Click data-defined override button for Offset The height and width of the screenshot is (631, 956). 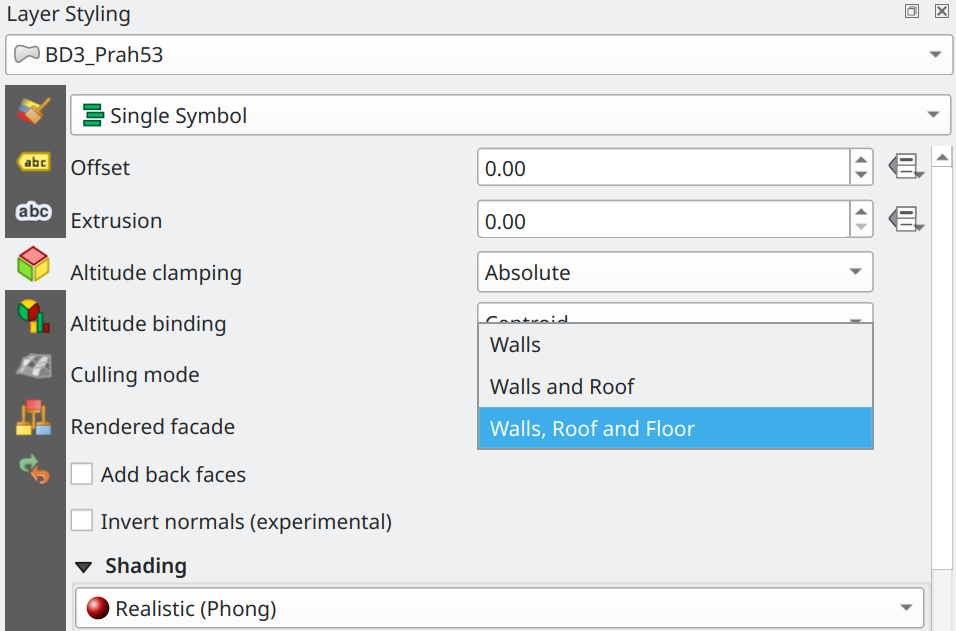pos(905,168)
